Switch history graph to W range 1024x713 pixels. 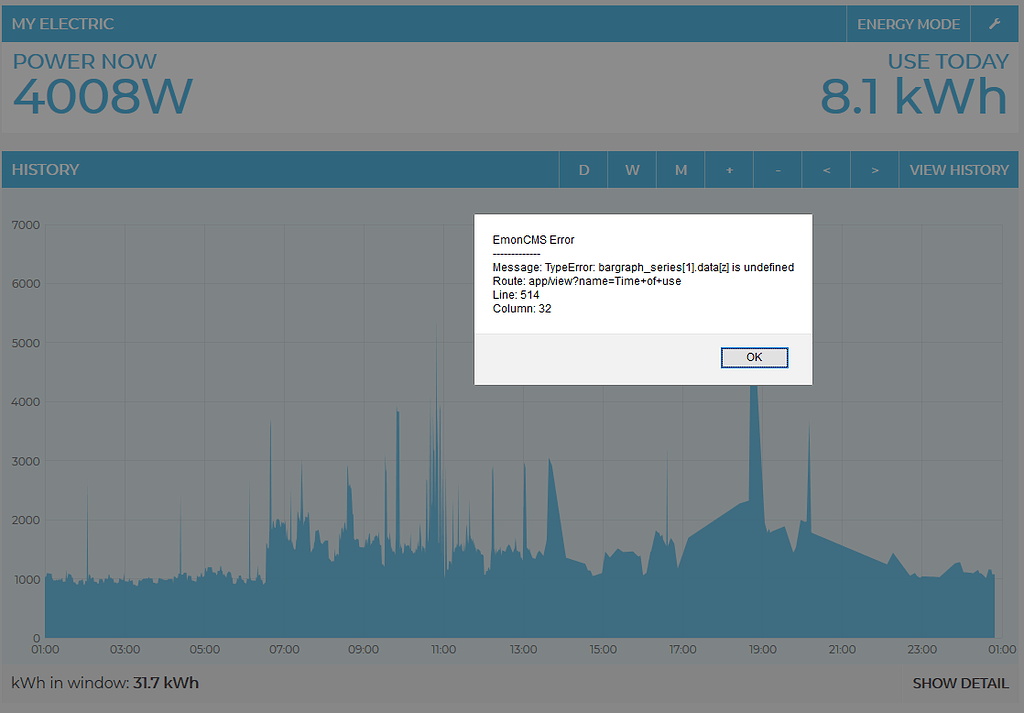point(632,169)
